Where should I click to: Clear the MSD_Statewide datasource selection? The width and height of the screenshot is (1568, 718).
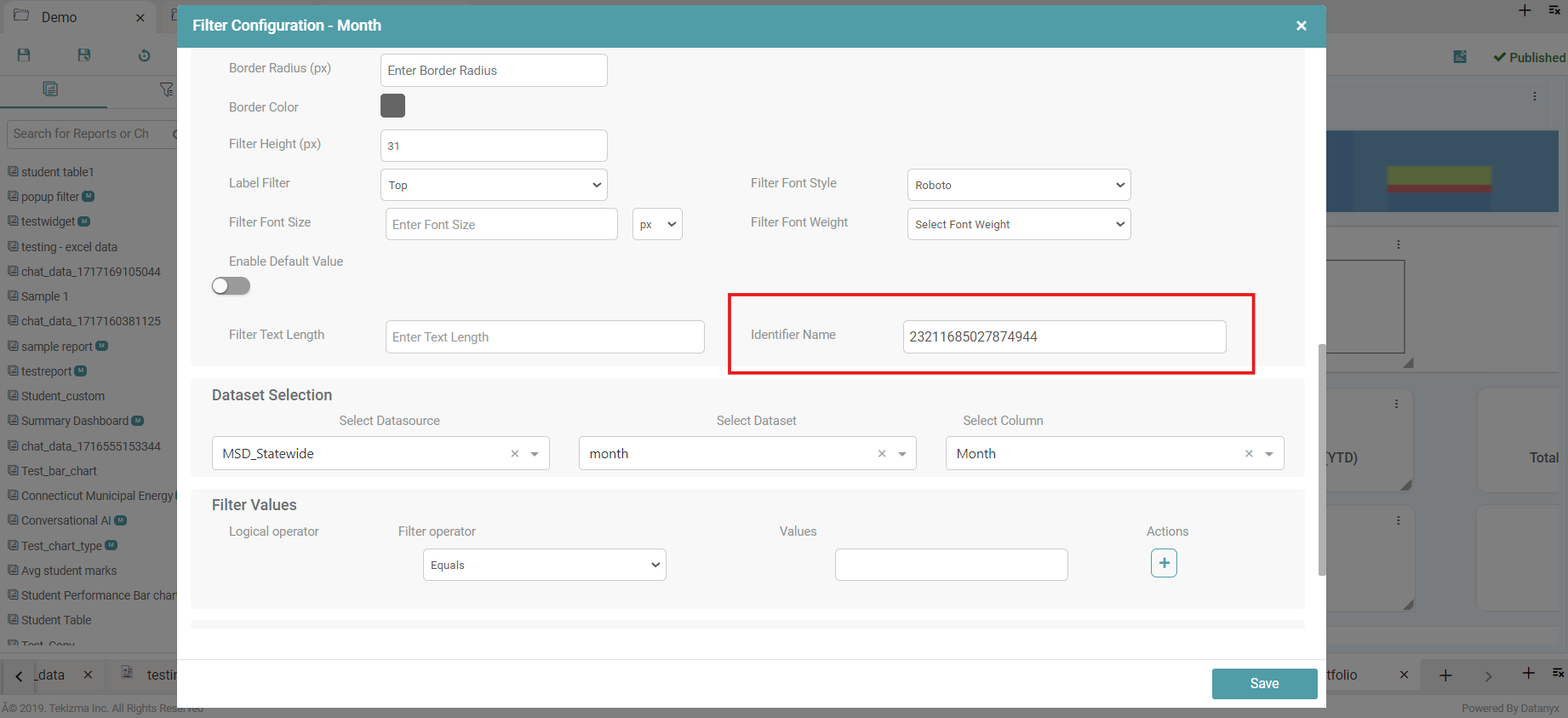[x=514, y=454]
